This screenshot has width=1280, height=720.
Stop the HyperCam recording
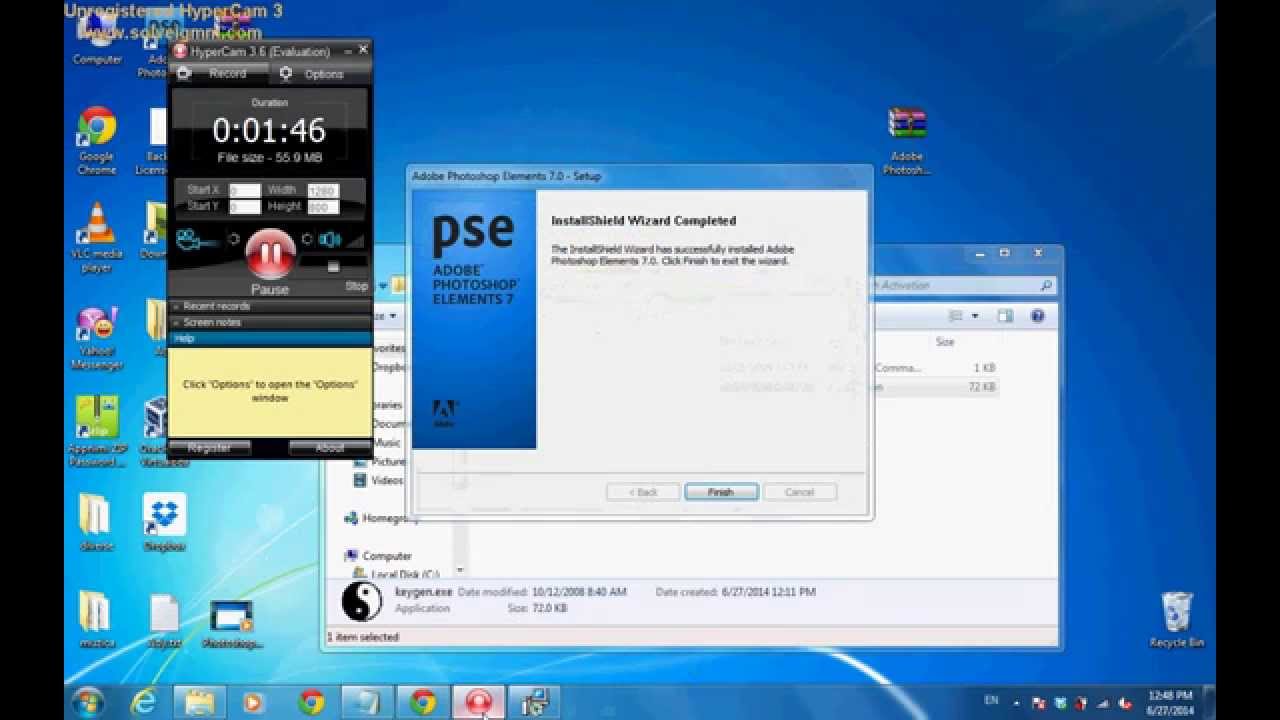click(356, 286)
